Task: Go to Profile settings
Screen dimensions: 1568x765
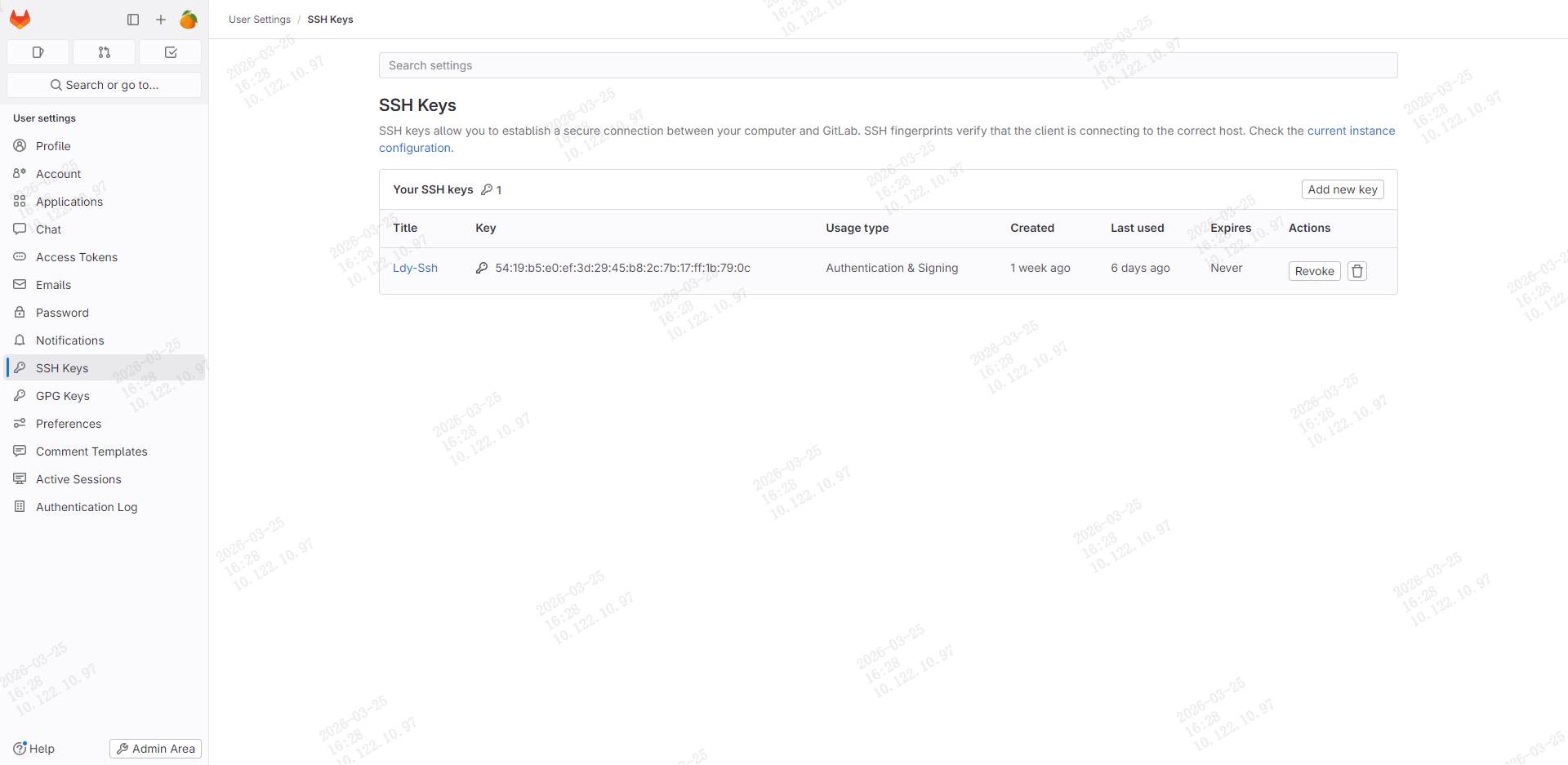Action: [105, 146]
